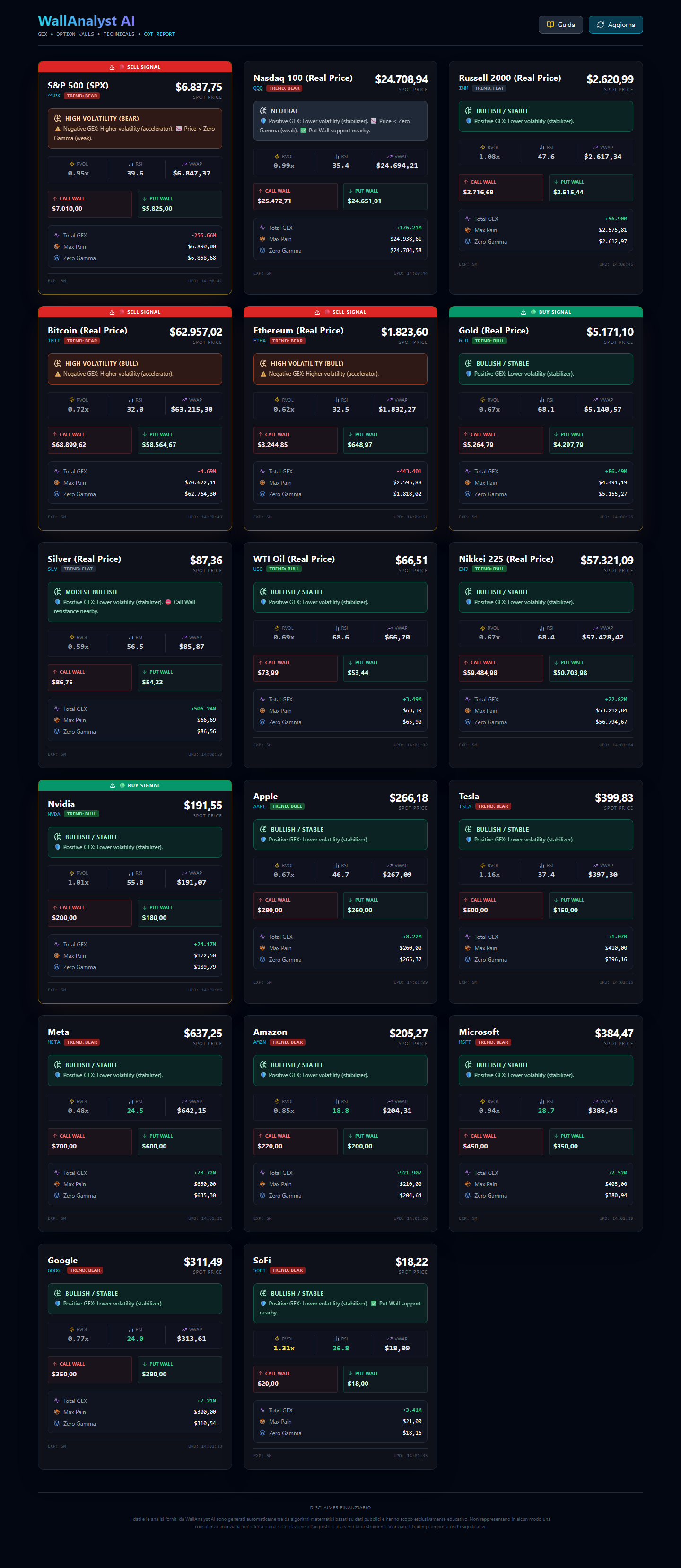The height and width of the screenshot is (1568, 681).
Task: Click the VWAP trend icon on Meta card
Action: [x=184, y=1101]
